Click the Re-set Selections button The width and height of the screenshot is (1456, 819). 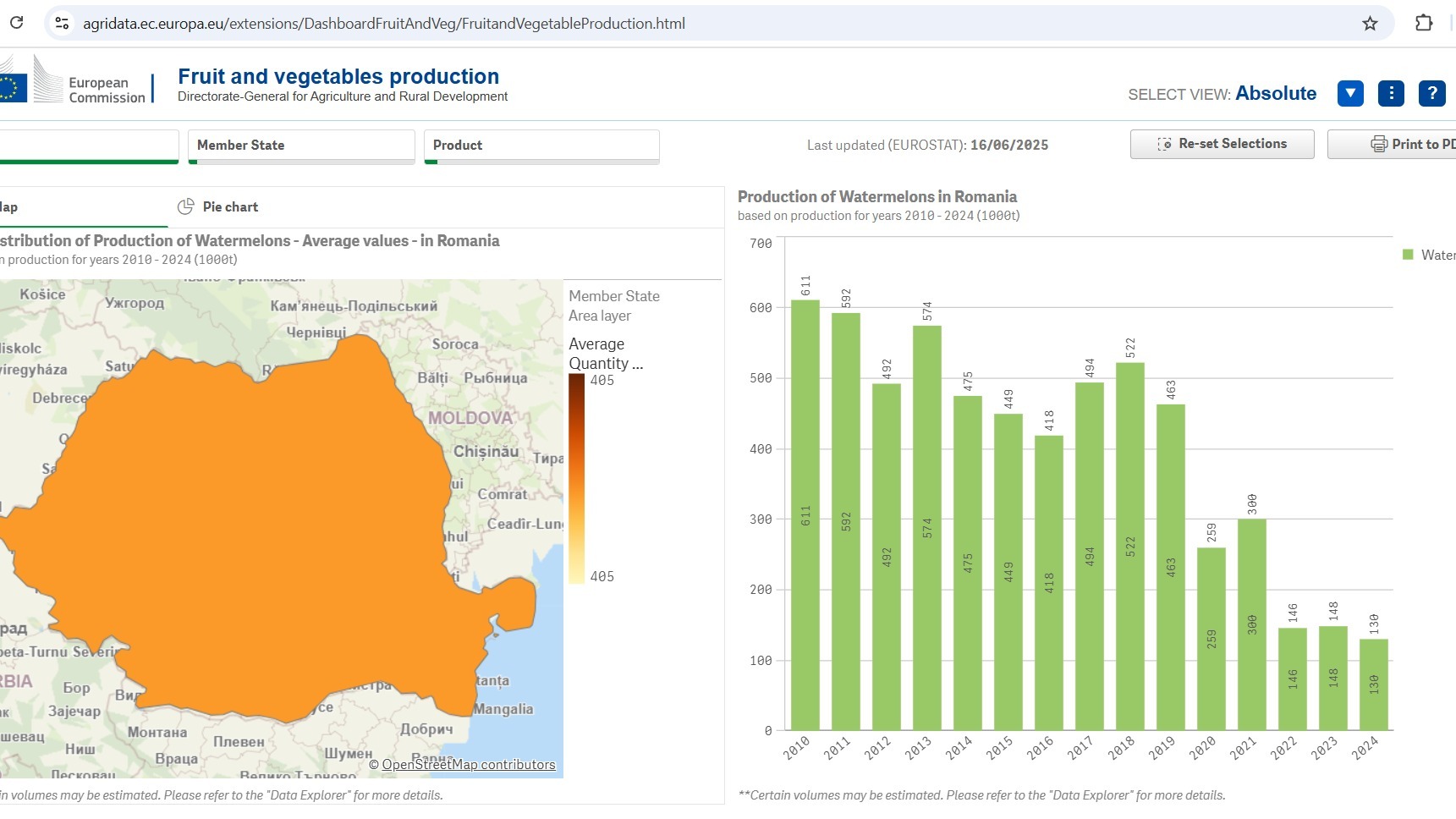[x=1222, y=144]
